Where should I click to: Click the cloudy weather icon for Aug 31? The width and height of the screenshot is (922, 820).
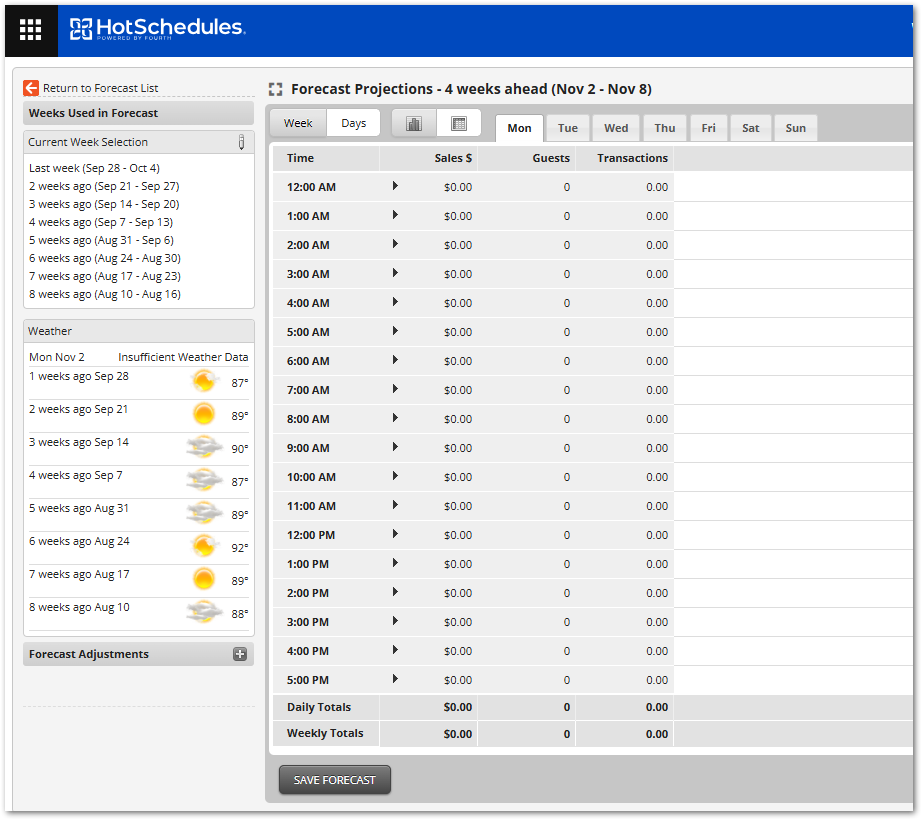(204, 513)
